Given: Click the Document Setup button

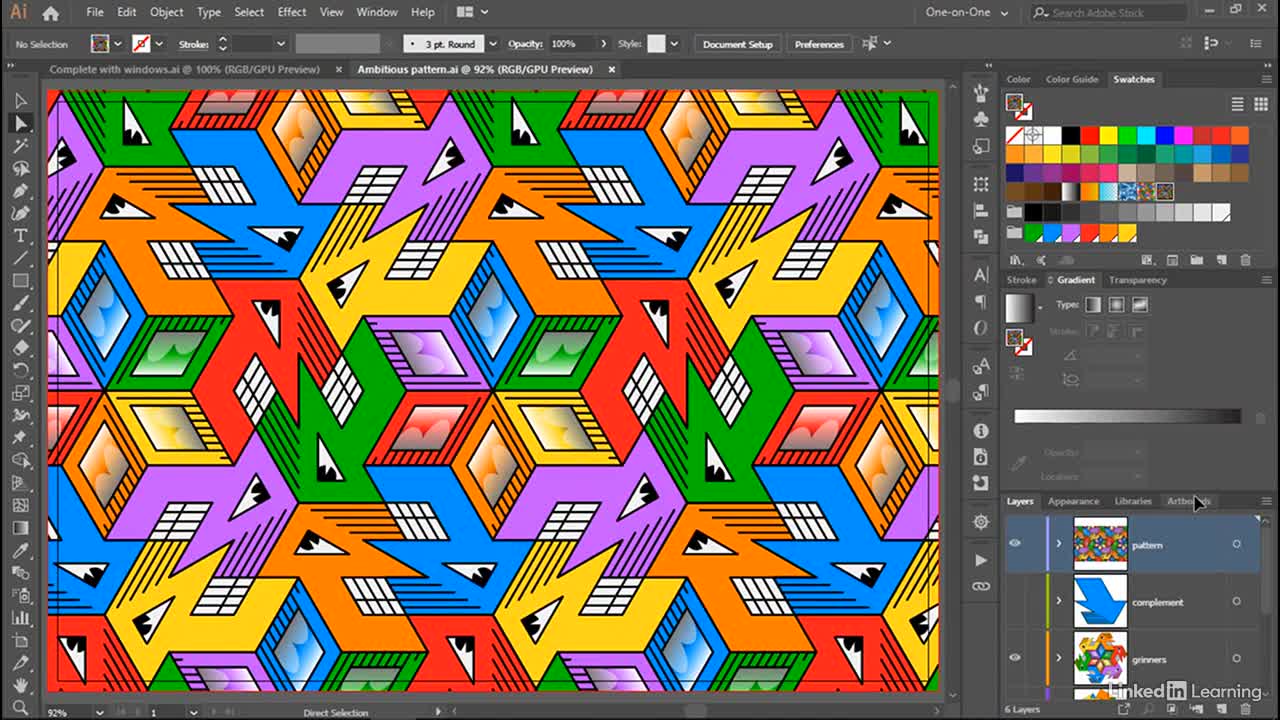Looking at the screenshot, I should [x=738, y=44].
